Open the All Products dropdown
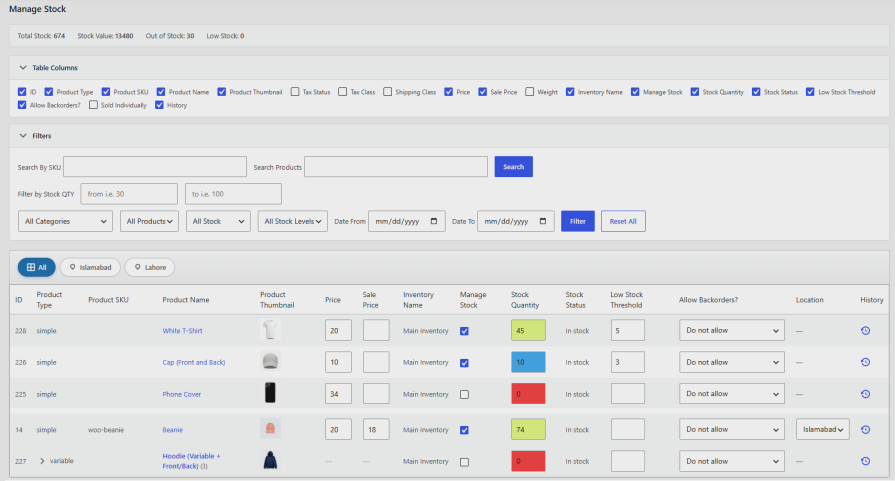The height and width of the screenshot is (481, 895). coord(150,221)
